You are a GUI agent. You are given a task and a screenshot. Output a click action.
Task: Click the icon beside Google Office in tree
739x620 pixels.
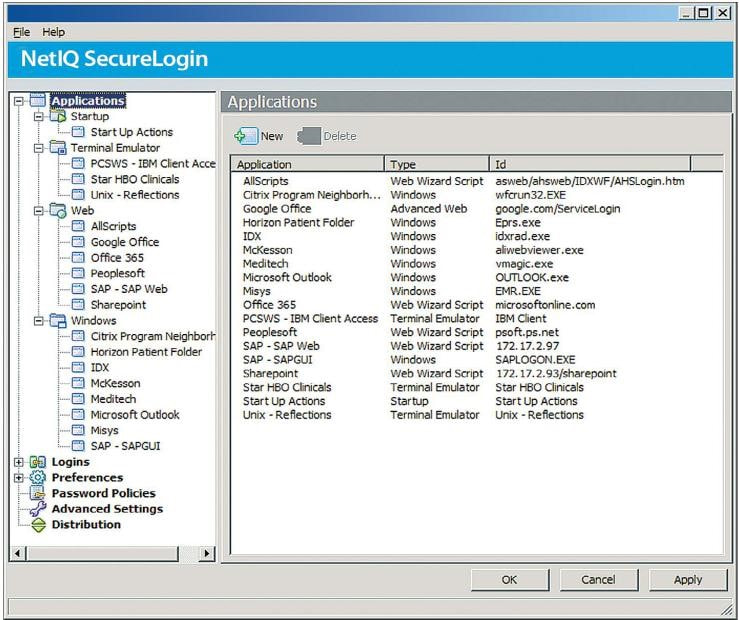78,242
